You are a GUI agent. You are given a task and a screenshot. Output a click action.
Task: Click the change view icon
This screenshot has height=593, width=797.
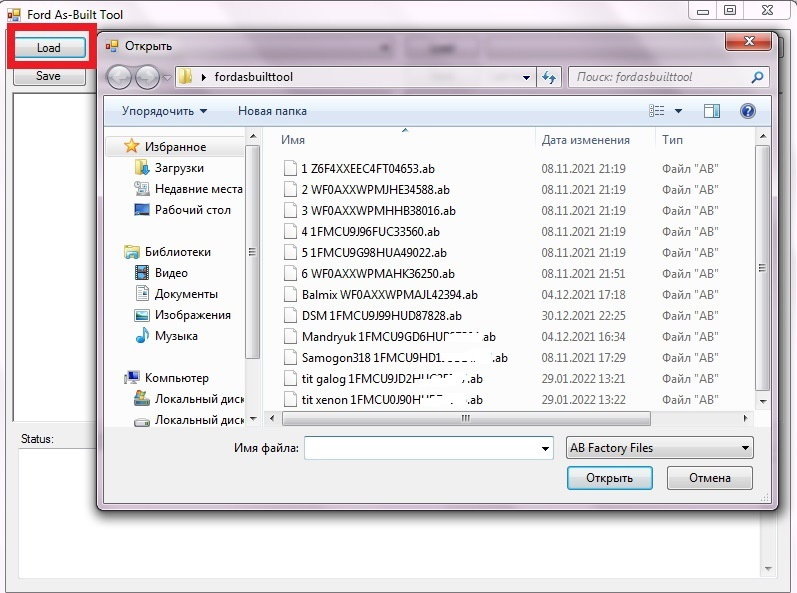pos(657,111)
